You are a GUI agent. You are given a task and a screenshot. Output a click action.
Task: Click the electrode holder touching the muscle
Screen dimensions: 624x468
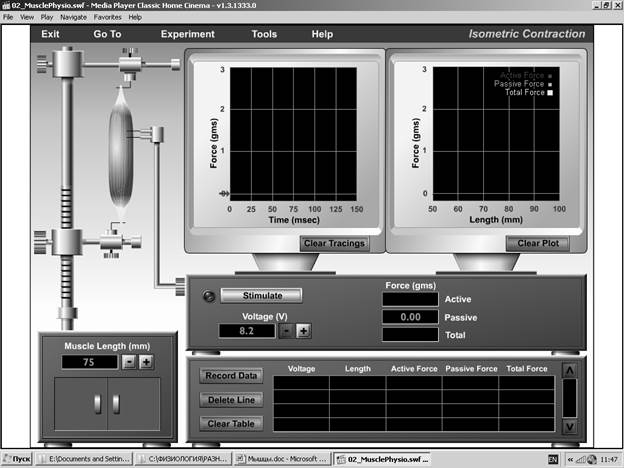click(x=157, y=135)
